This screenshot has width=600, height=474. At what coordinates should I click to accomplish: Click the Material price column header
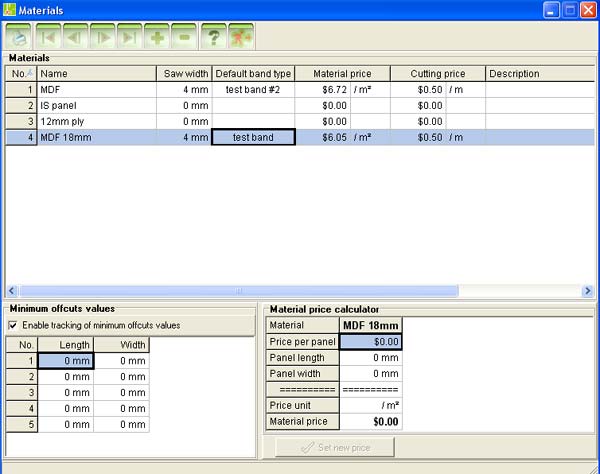(x=342, y=73)
